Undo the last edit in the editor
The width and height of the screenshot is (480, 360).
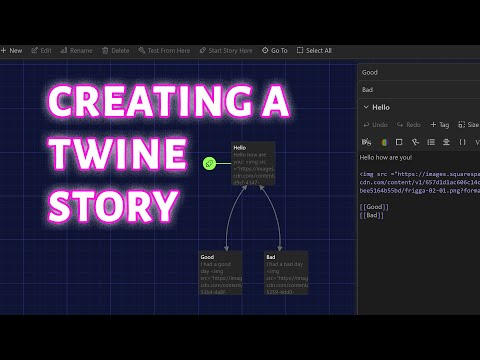point(375,125)
